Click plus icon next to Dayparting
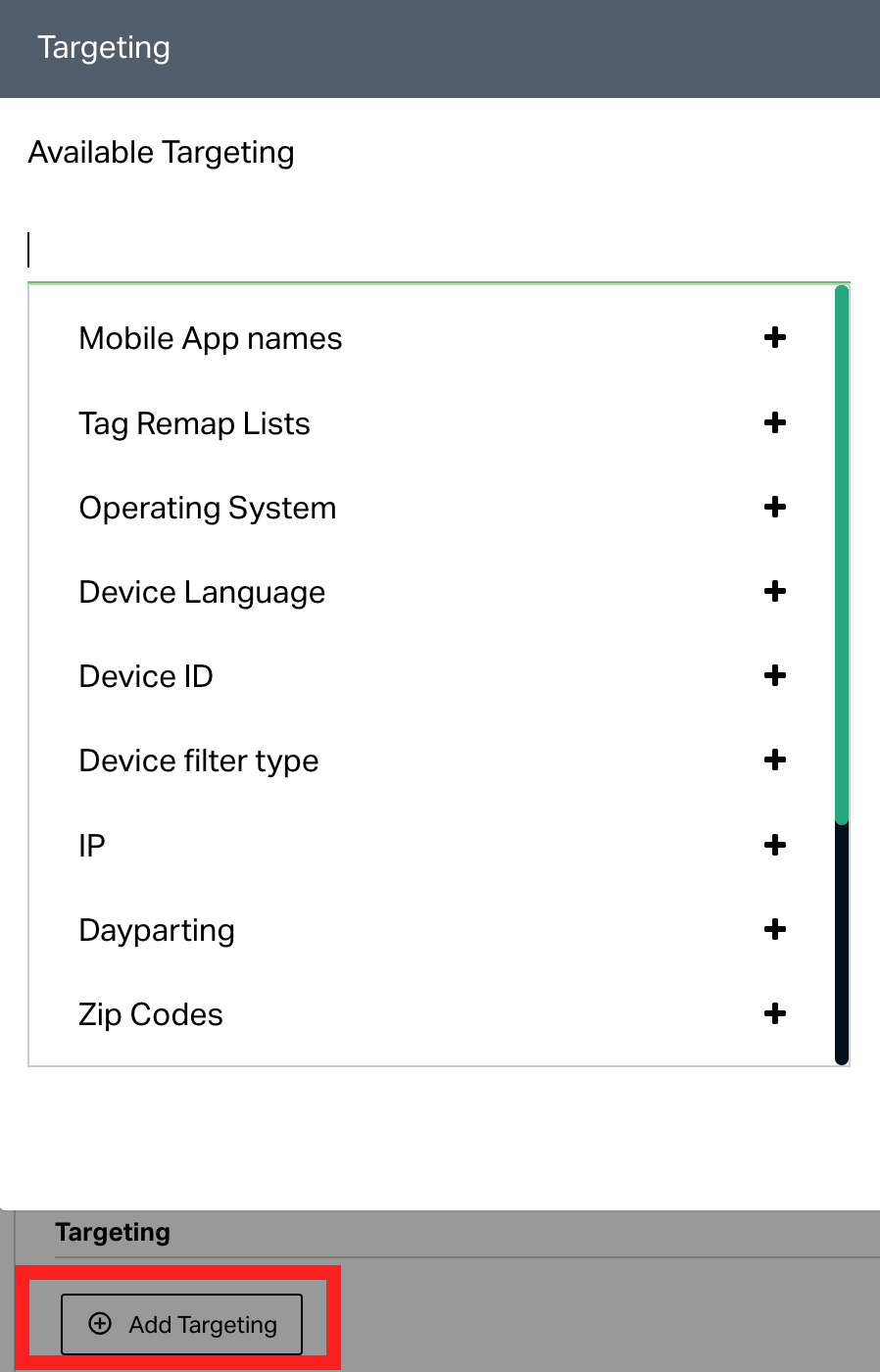Screen dimensions: 880x1372 (775, 929)
